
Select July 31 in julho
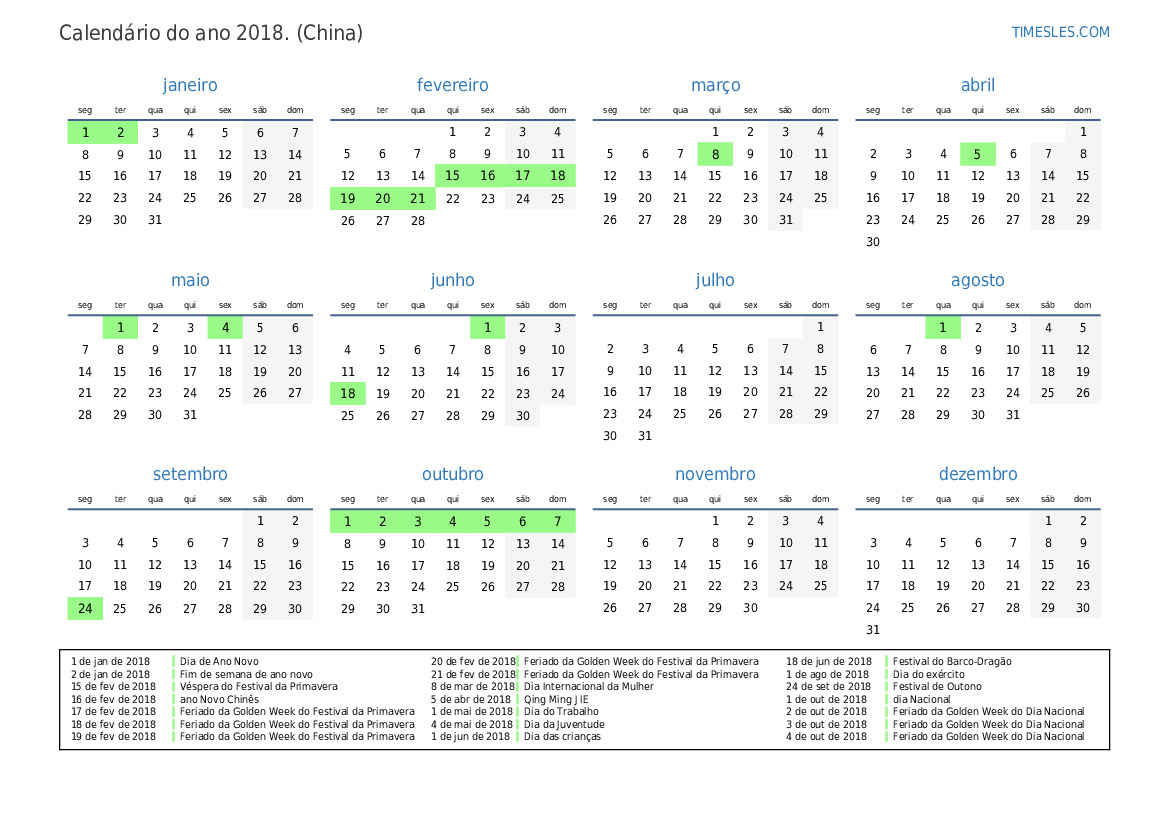coord(645,436)
